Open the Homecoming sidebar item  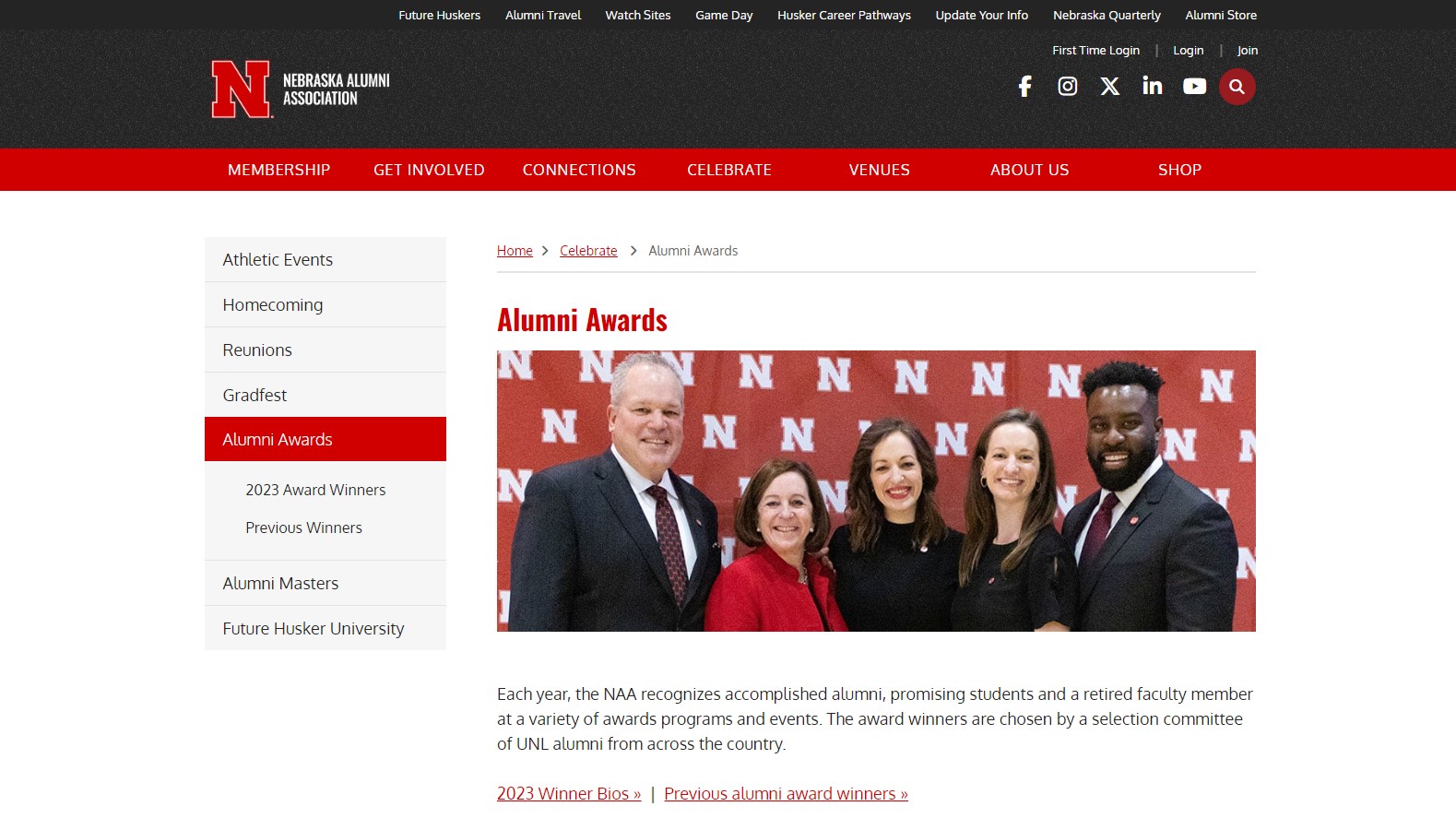pyautogui.click(x=326, y=305)
